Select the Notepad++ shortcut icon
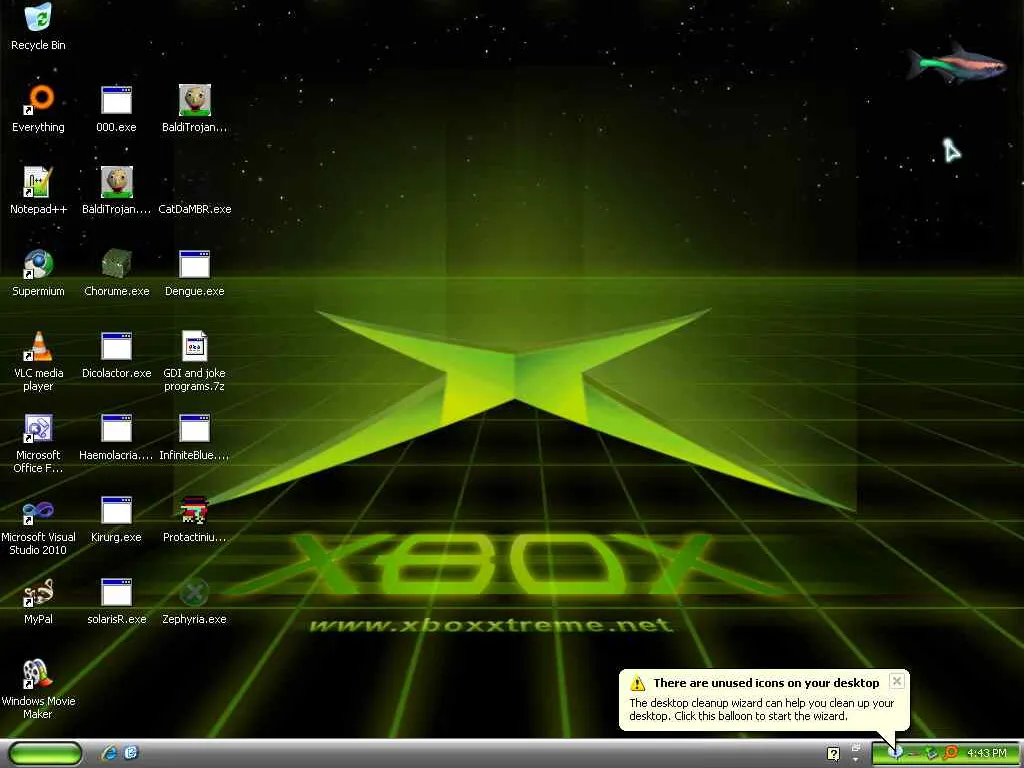Screen dimensions: 1024x768 click(x=38, y=182)
